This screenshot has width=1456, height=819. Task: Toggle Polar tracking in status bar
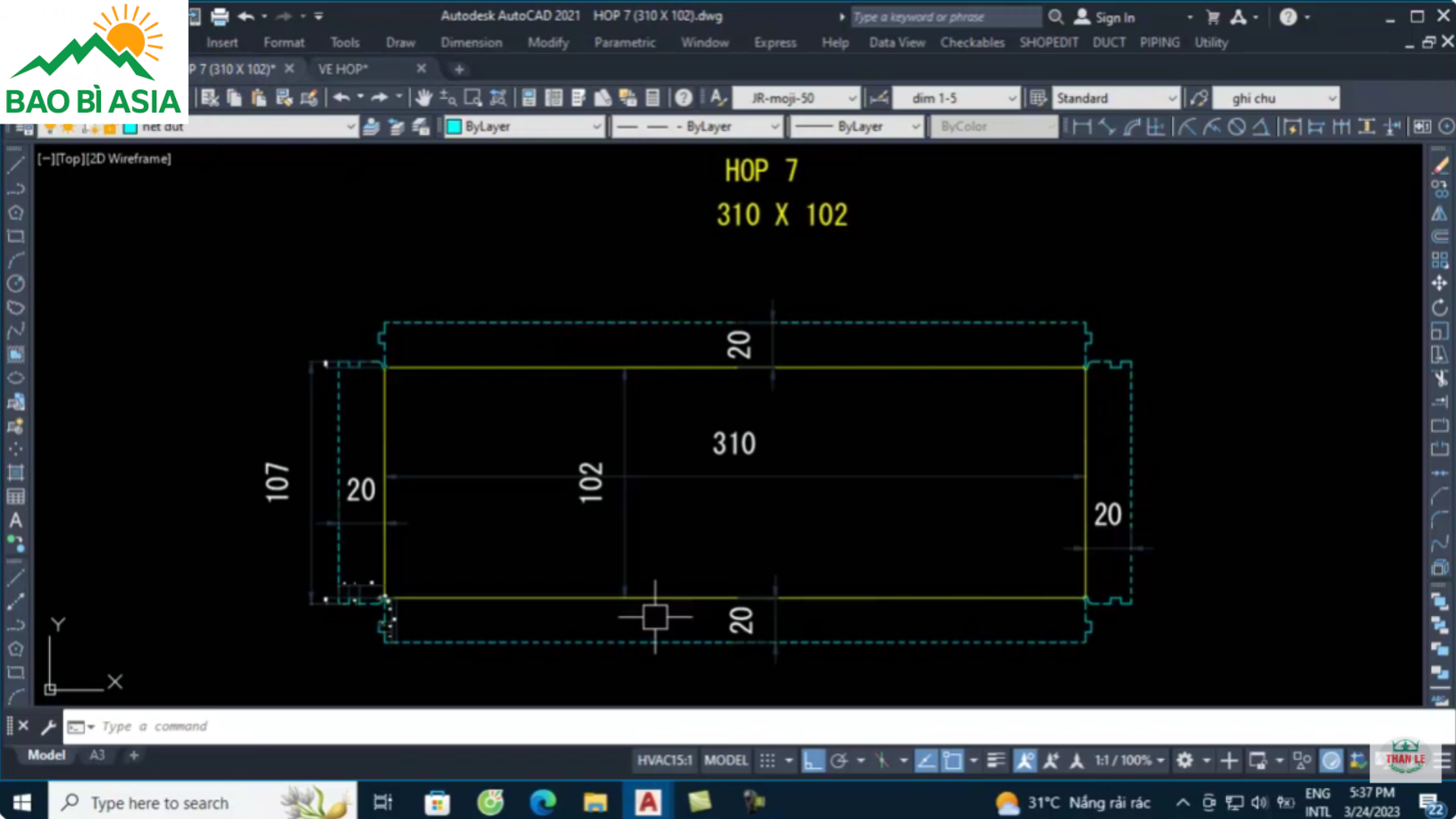click(x=839, y=761)
